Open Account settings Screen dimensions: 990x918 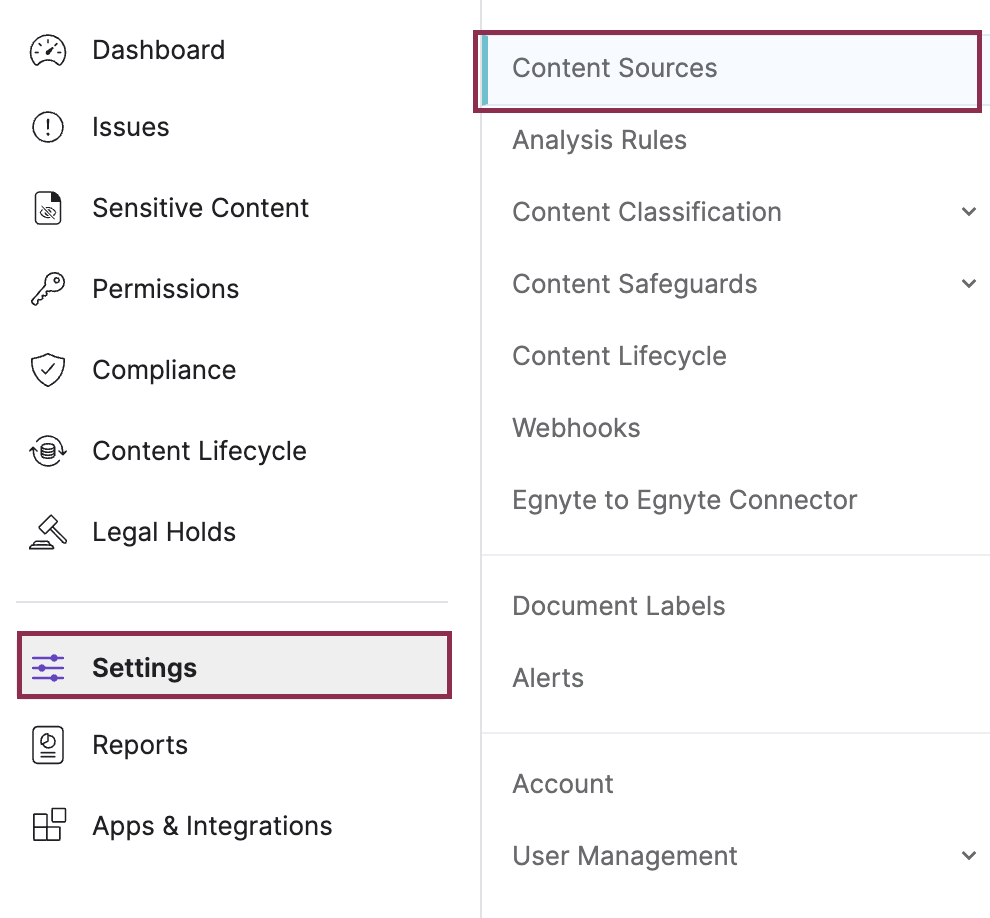(x=563, y=784)
